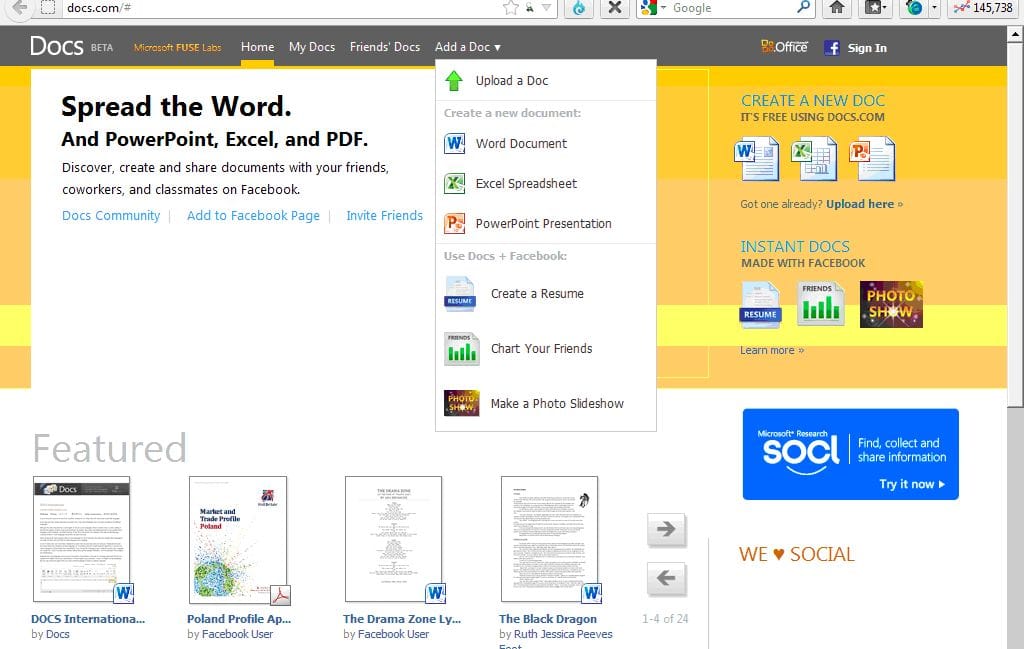Screen dimensions: 1024x649
Task: Open the Poland Profile Ap... document thumbnail
Action: pos(238,539)
